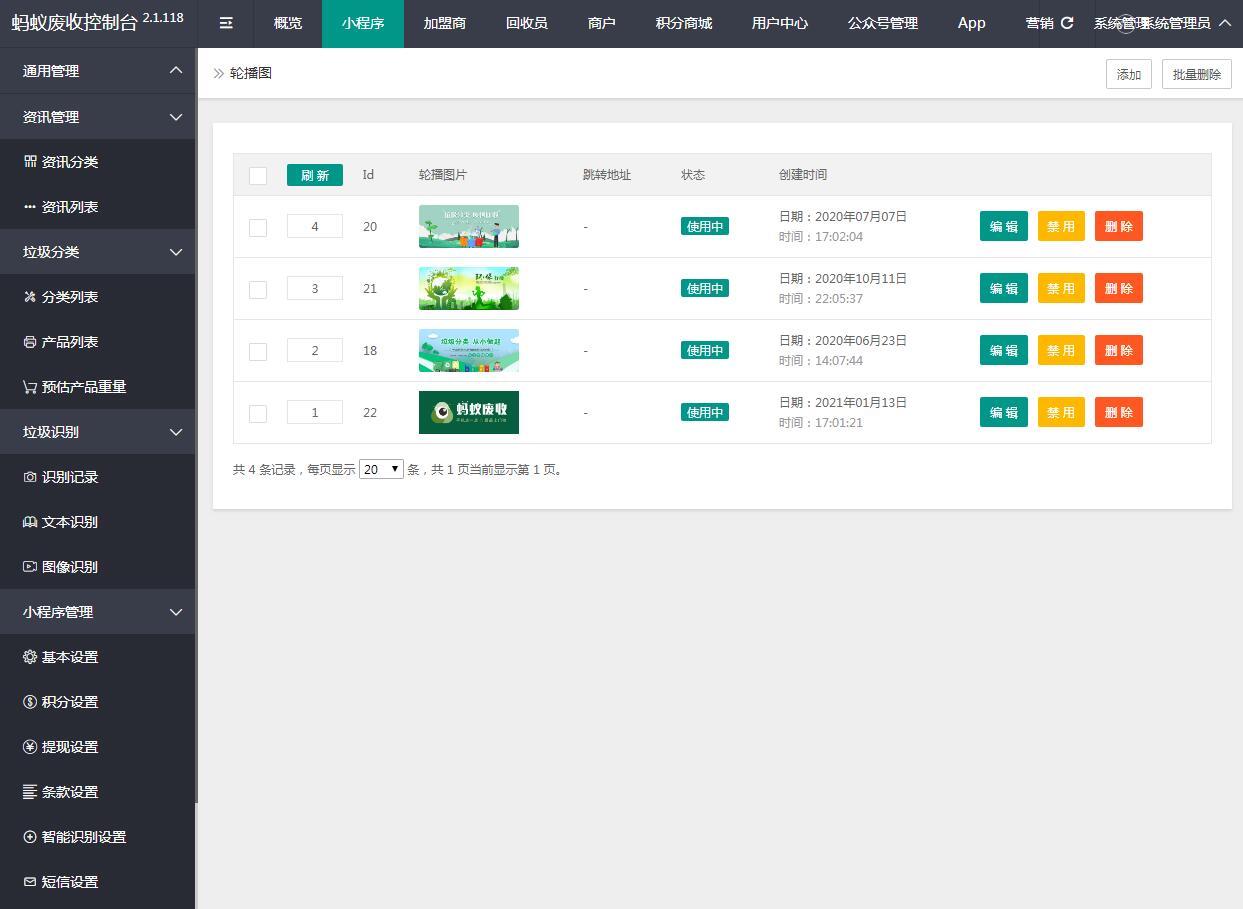Image resolution: width=1243 pixels, height=909 pixels.
Task: Collapse the 通用管理 sidebar section
Action: click(x=97, y=71)
